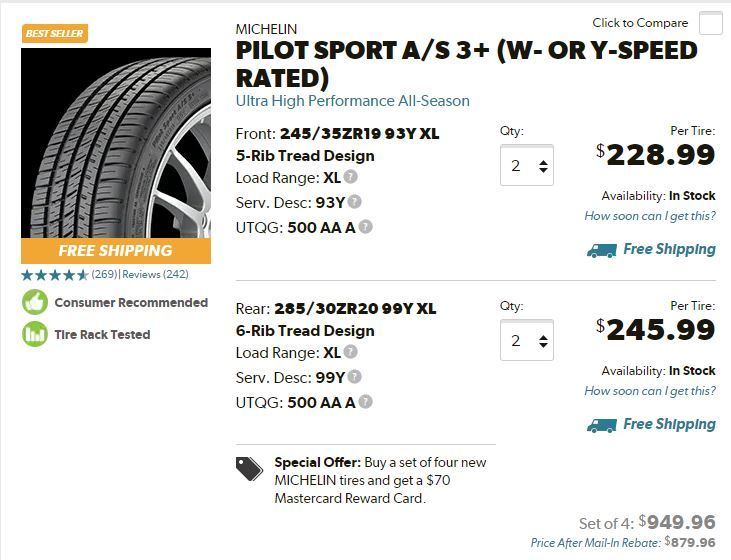Click the Consumer Recommended thumbs-up icon
The width and height of the screenshot is (731, 560).
pyautogui.click(x=35, y=302)
